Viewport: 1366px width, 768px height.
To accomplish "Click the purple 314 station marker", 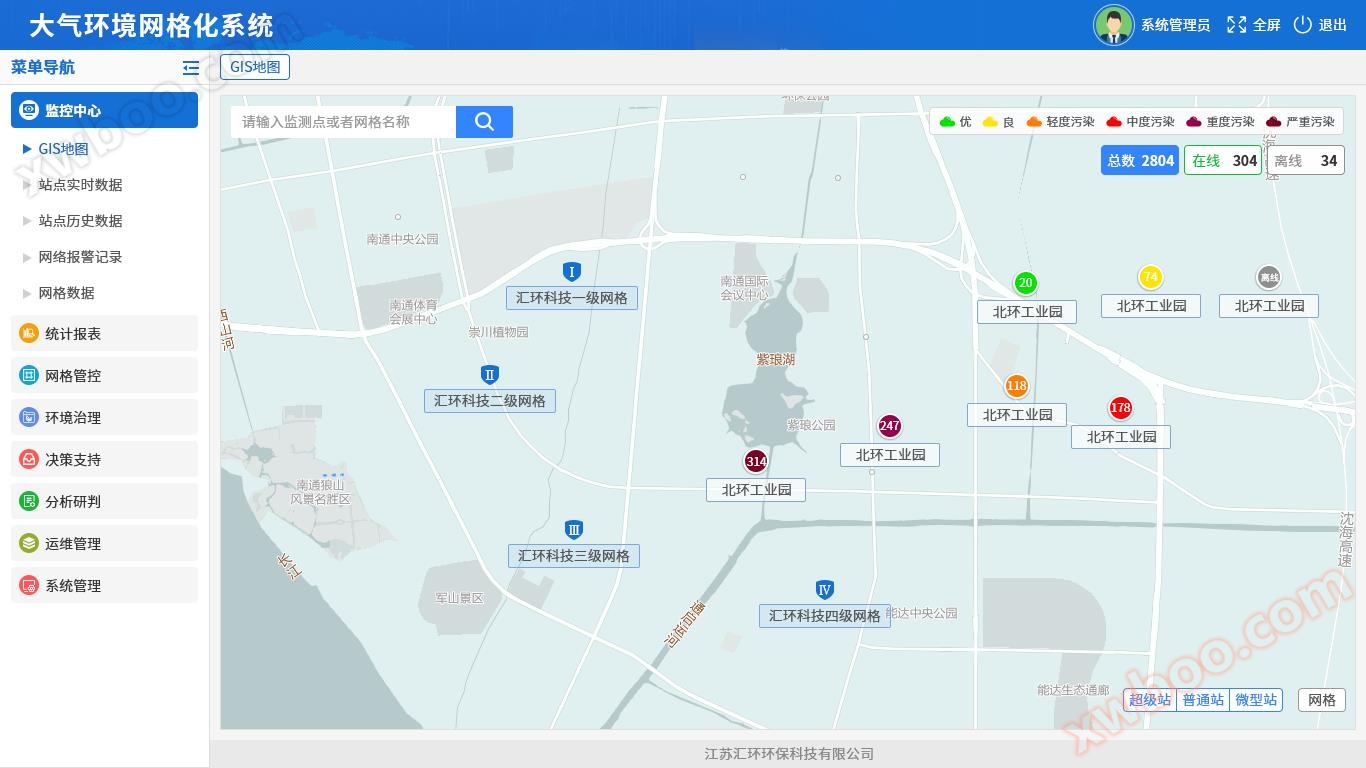I will click(756, 461).
